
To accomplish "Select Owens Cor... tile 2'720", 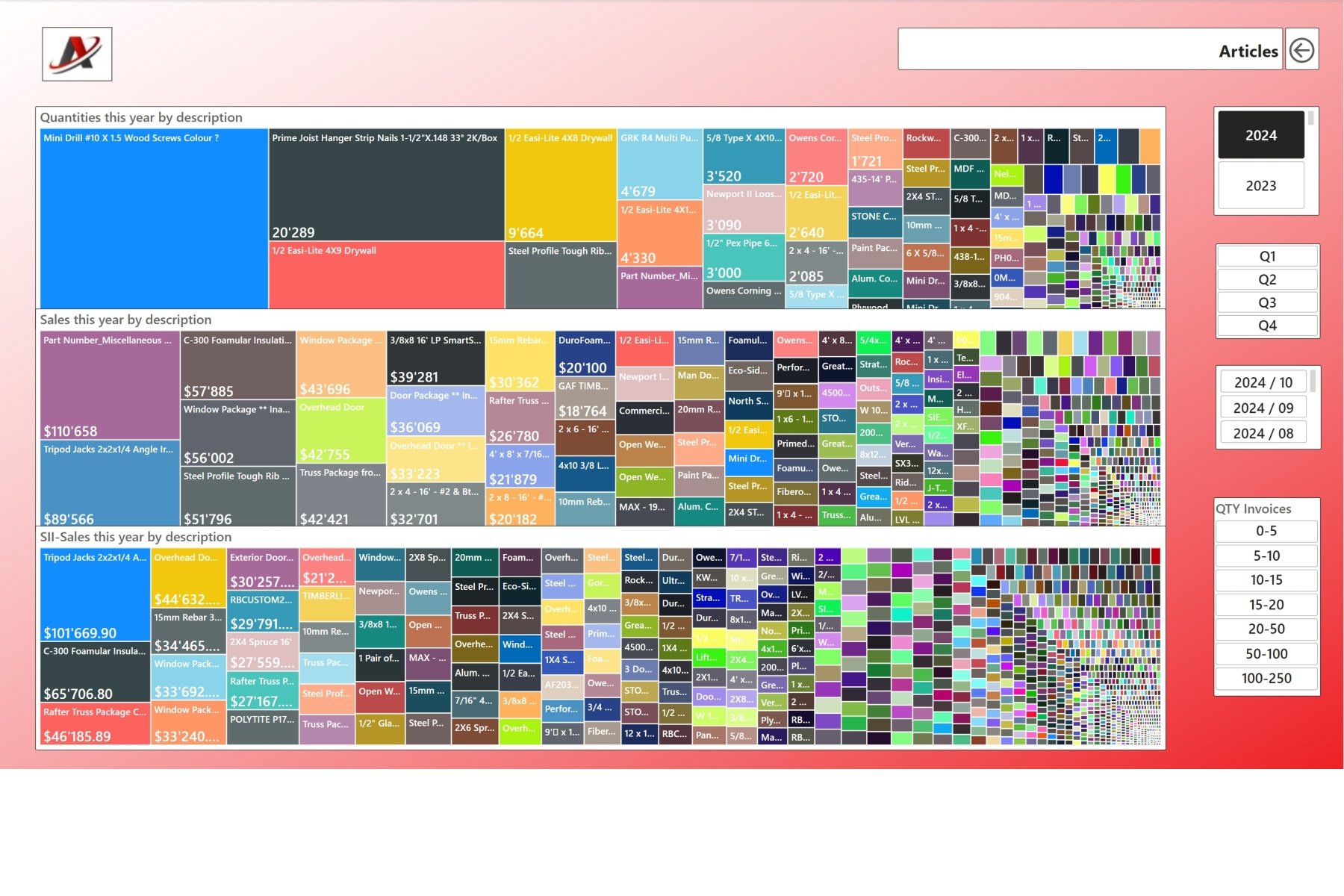I will (816, 157).
